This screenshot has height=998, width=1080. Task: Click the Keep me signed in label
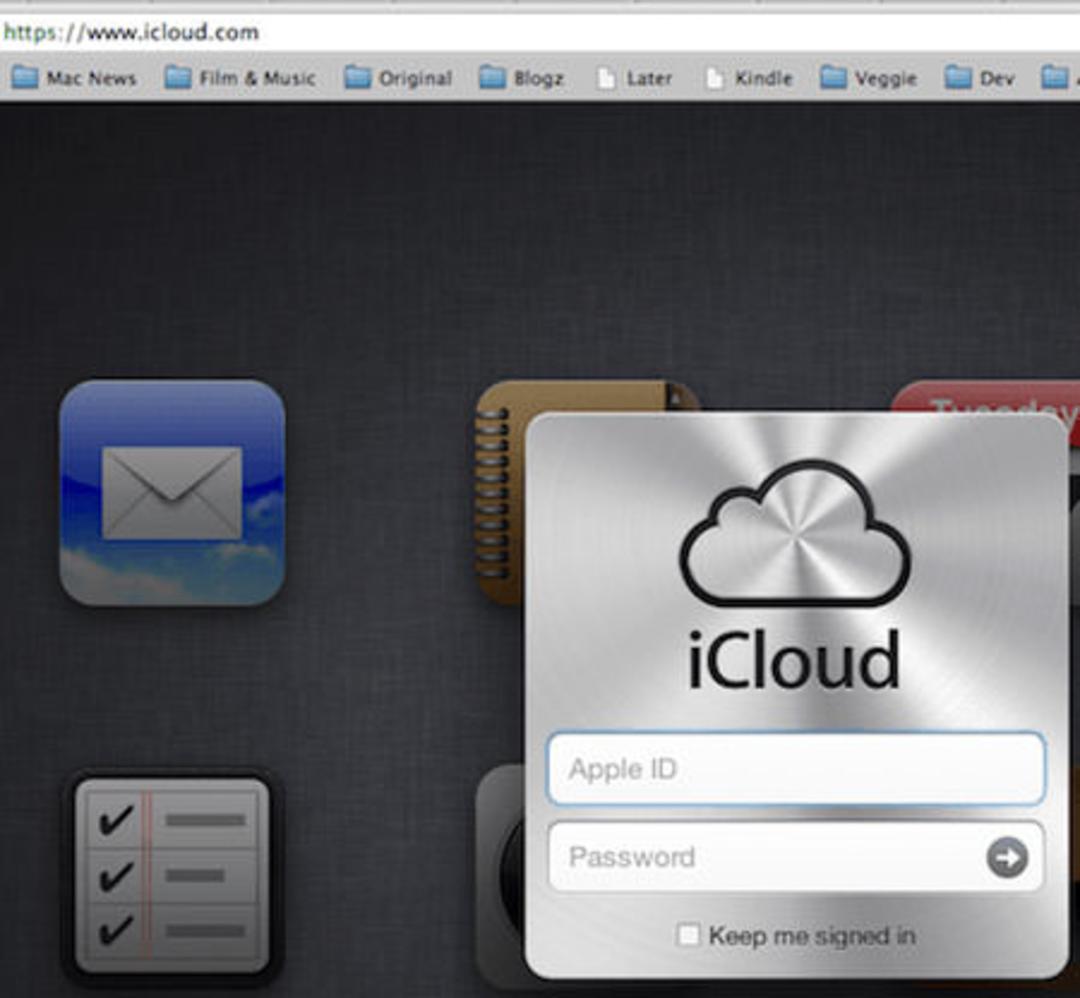(x=813, y=936)
